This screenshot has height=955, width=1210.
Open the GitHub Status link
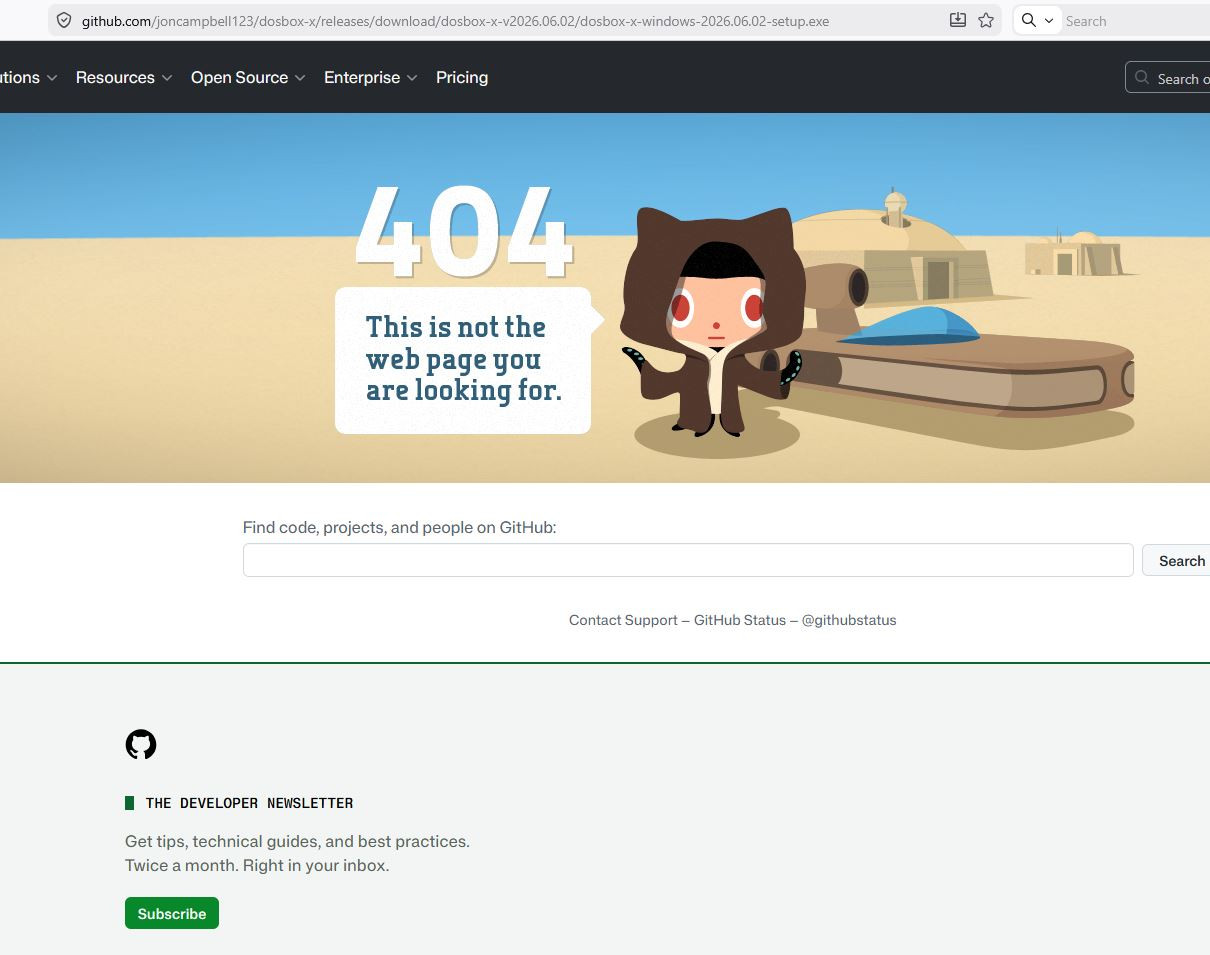[740, 620]
